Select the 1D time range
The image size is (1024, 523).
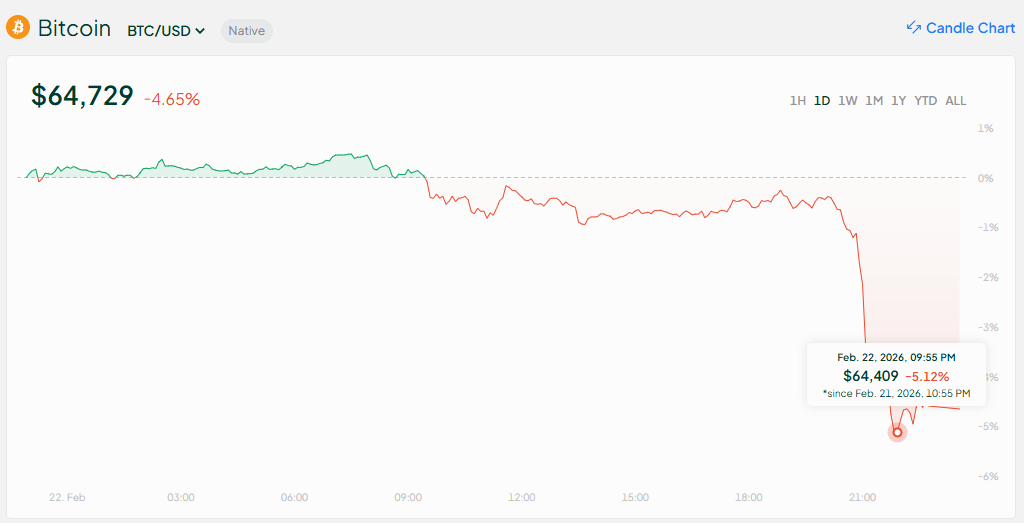pyautogui.click(x=822, y=100)
